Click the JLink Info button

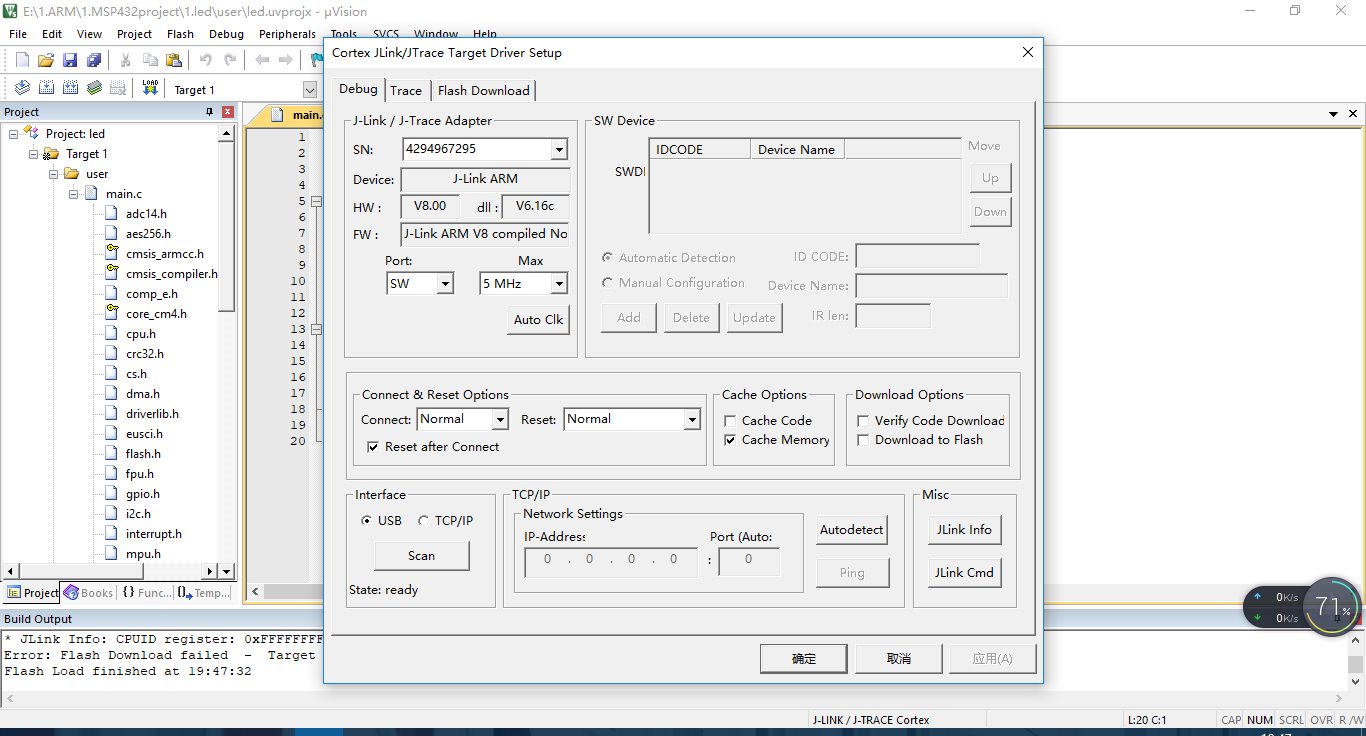coord(964,530)
